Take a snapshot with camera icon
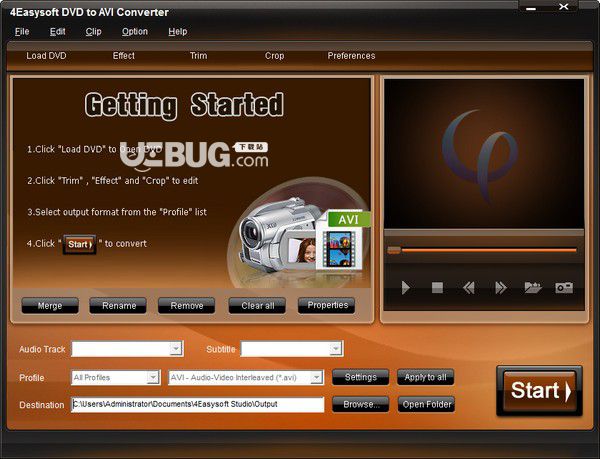600x459 pixels. pos(564,288)
